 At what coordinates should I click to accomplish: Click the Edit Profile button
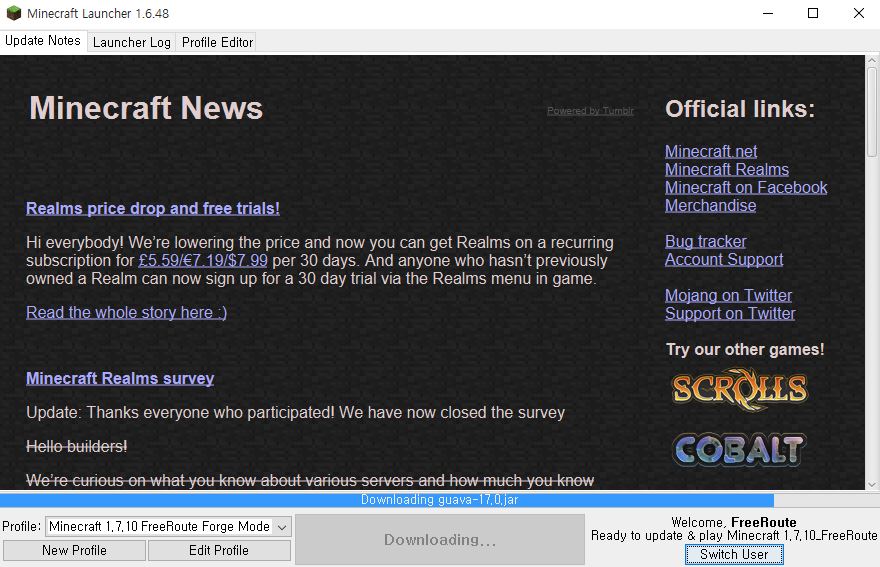[x=219, y=550]
